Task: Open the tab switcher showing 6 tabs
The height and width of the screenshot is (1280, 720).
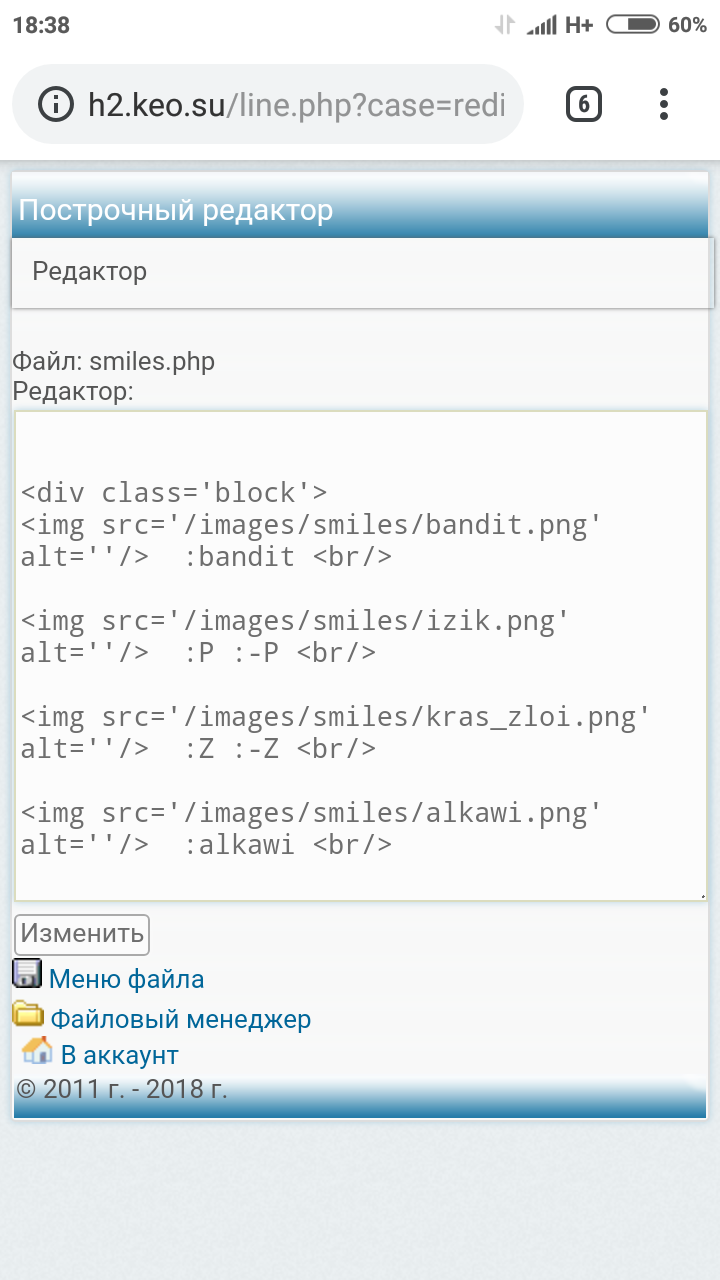Action: click(584, 104)
